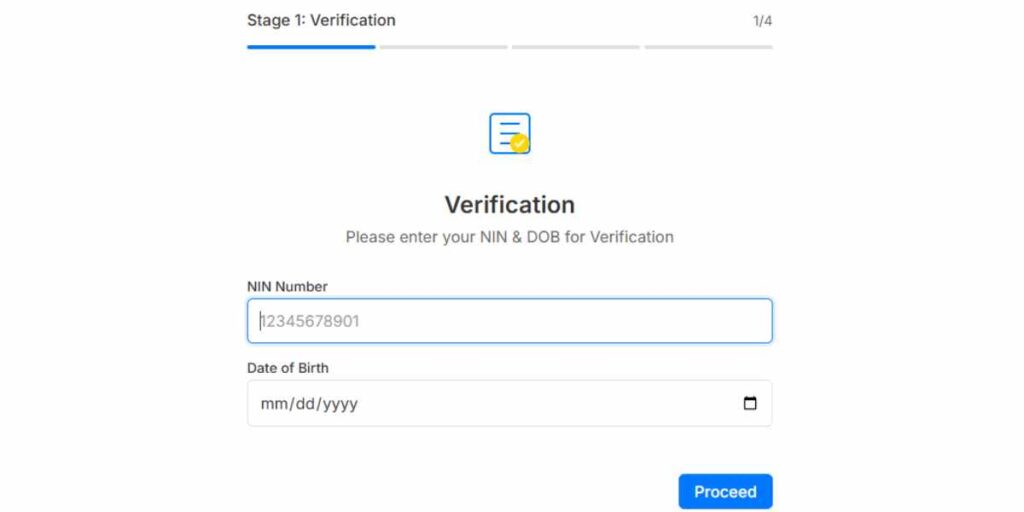Click the fourth progress bar segment
Viewport: 1024px width, 512px height.
709,47
